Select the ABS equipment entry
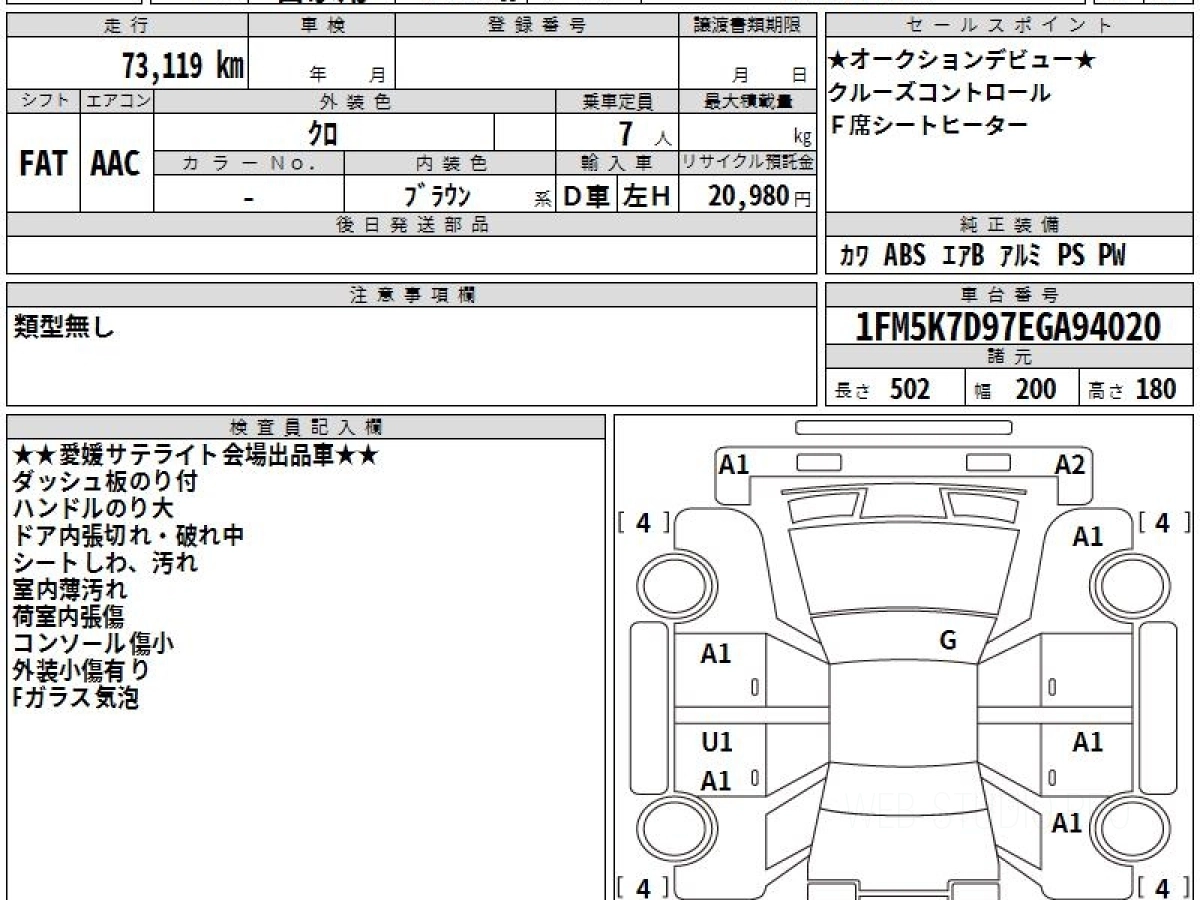 click(x=905, y=256)
